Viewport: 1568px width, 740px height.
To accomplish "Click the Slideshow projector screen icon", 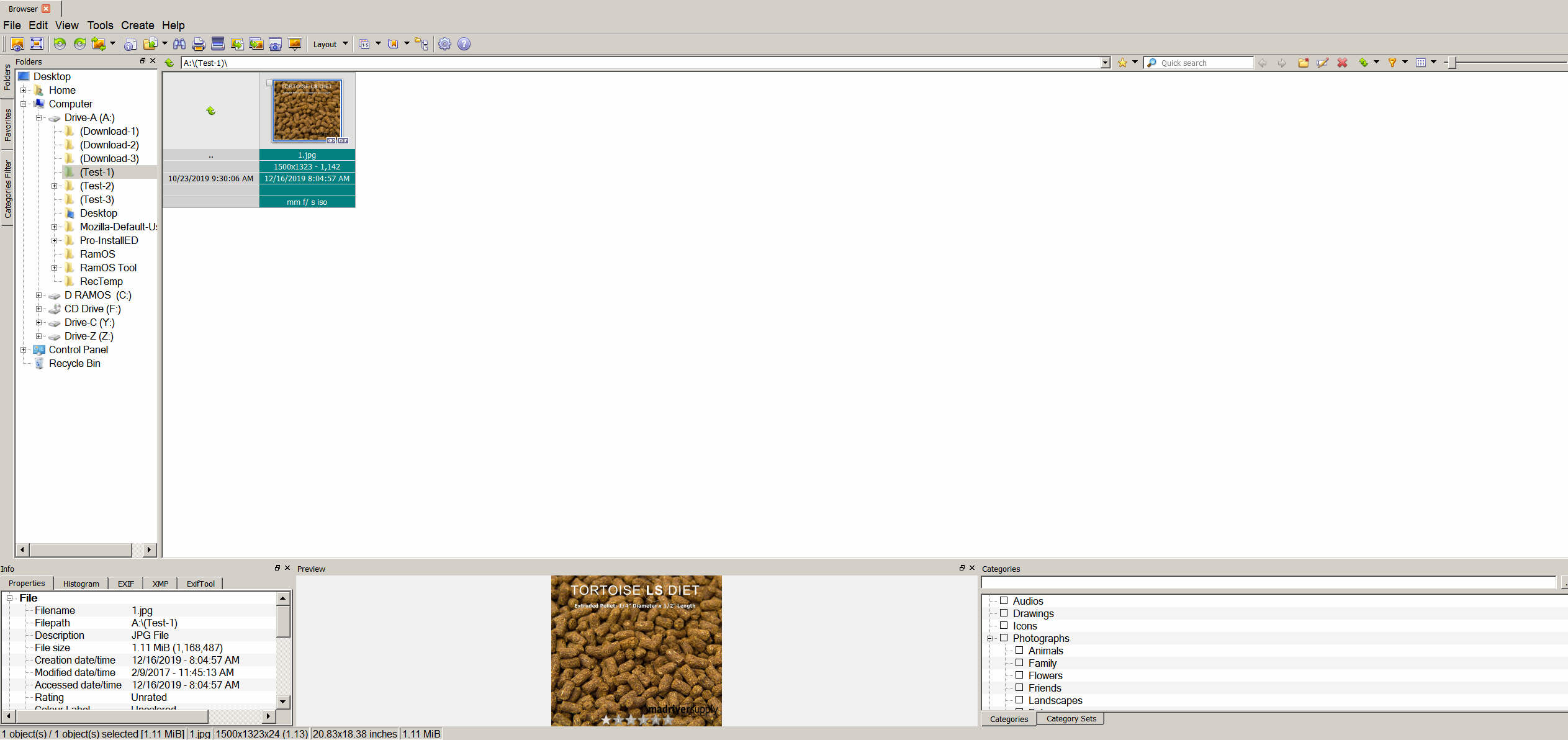I will (295, 44).
